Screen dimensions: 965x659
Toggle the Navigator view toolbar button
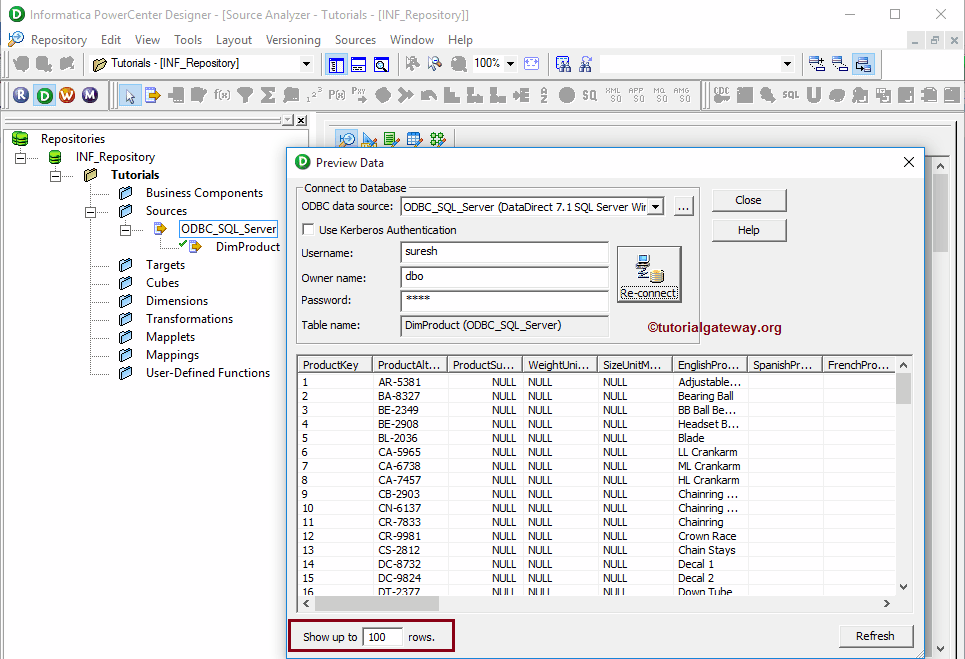coord(336,64)
